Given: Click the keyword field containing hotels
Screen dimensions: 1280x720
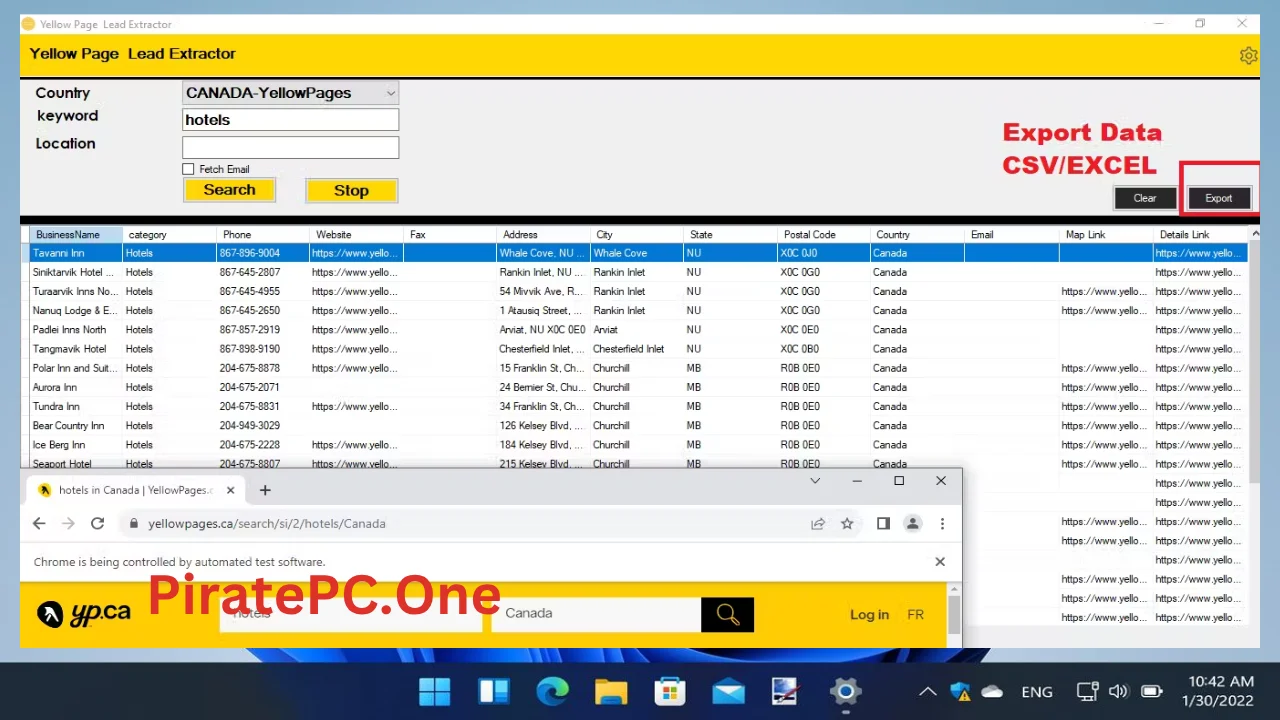Looking at the screenshot, I should (x=290, y=120).
